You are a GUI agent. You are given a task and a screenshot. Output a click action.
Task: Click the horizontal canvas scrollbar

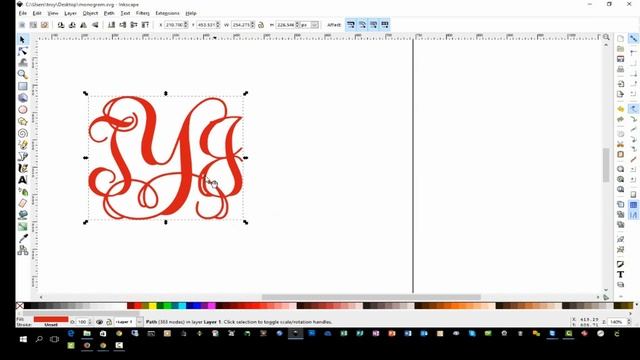[x=371, y=297]
